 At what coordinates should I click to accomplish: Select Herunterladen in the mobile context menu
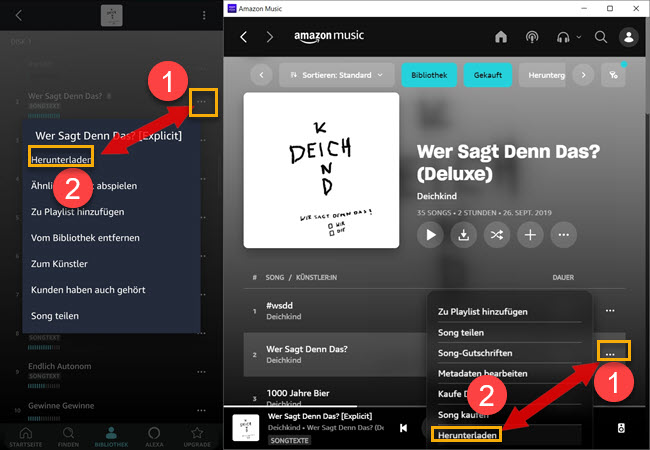point(61,160)
